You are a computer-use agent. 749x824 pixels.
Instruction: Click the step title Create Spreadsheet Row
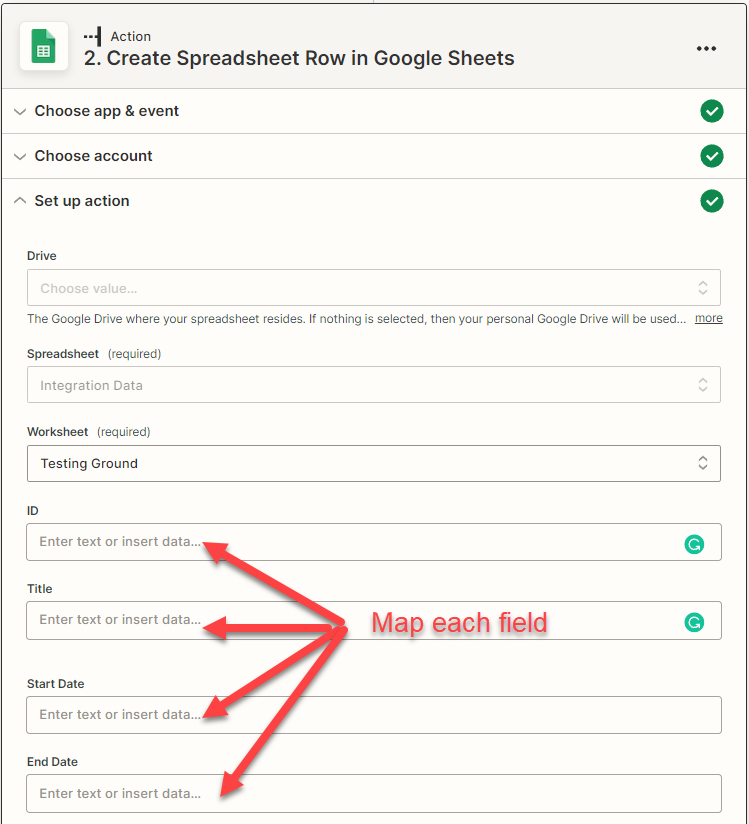pyautogui.click(x=299, y=58)
